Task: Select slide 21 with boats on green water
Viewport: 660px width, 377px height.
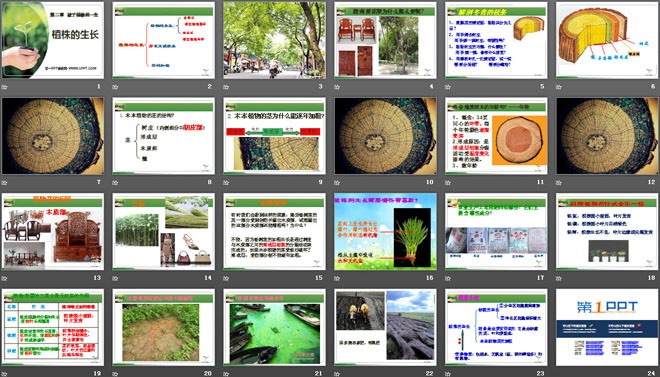Action: pos(274,327)
